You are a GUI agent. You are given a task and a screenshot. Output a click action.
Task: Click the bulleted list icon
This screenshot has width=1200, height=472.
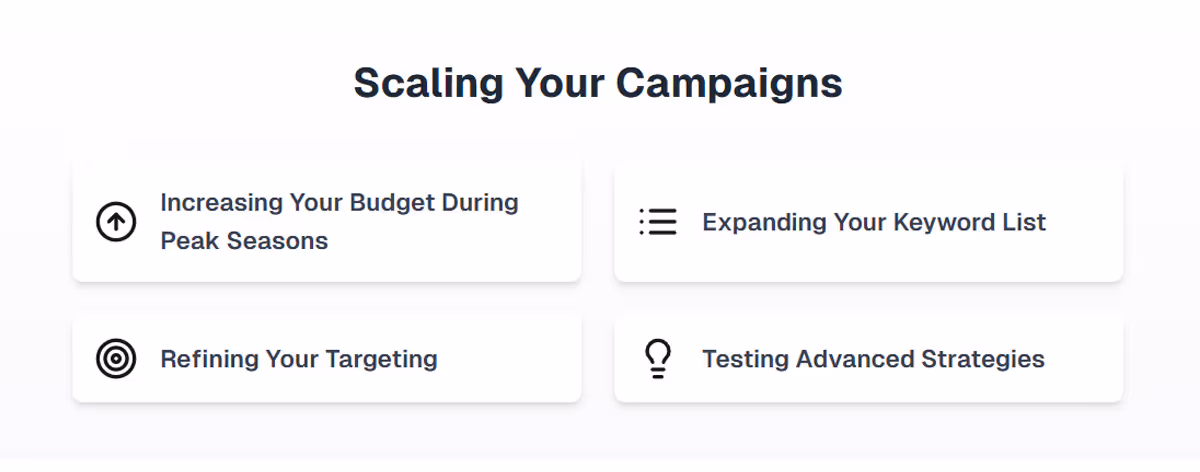[x=658, y=221]
